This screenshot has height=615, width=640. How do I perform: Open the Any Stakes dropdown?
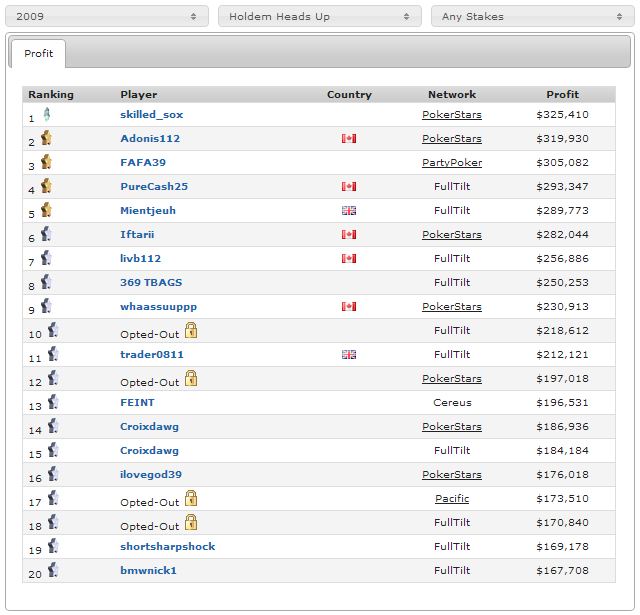pyautogui.click(x=532, y=17)
